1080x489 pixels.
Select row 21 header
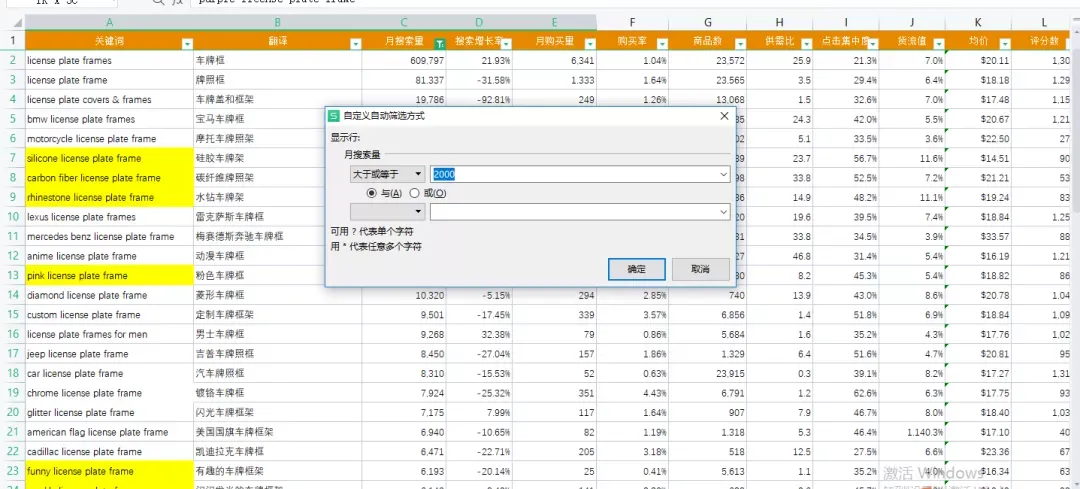tap(12, 432)
